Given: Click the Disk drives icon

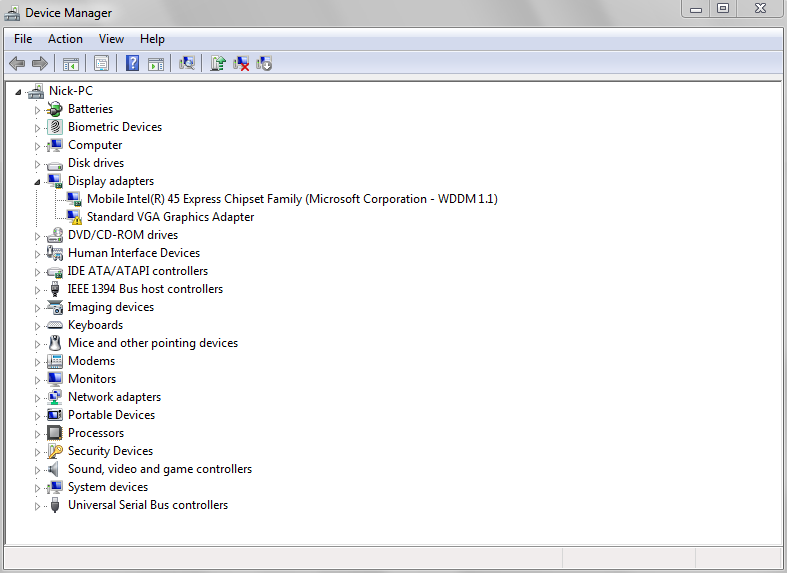Looking at the screenshot, I should (x=54, y=164).
